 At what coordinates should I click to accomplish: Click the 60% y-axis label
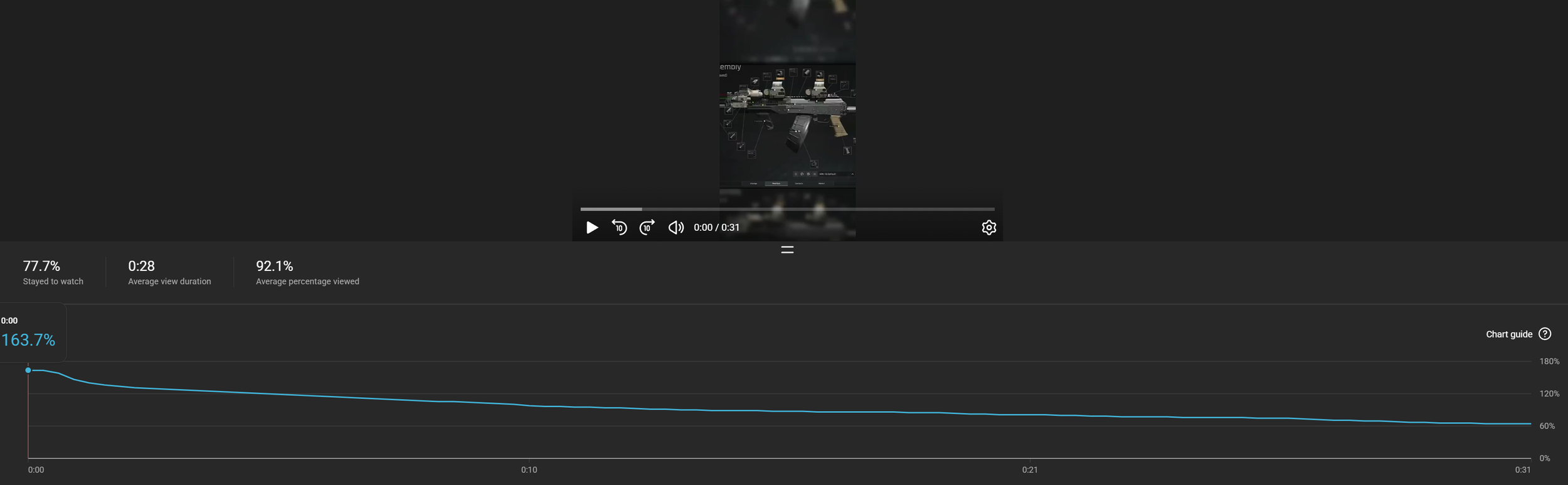(x=1547, y=426)
